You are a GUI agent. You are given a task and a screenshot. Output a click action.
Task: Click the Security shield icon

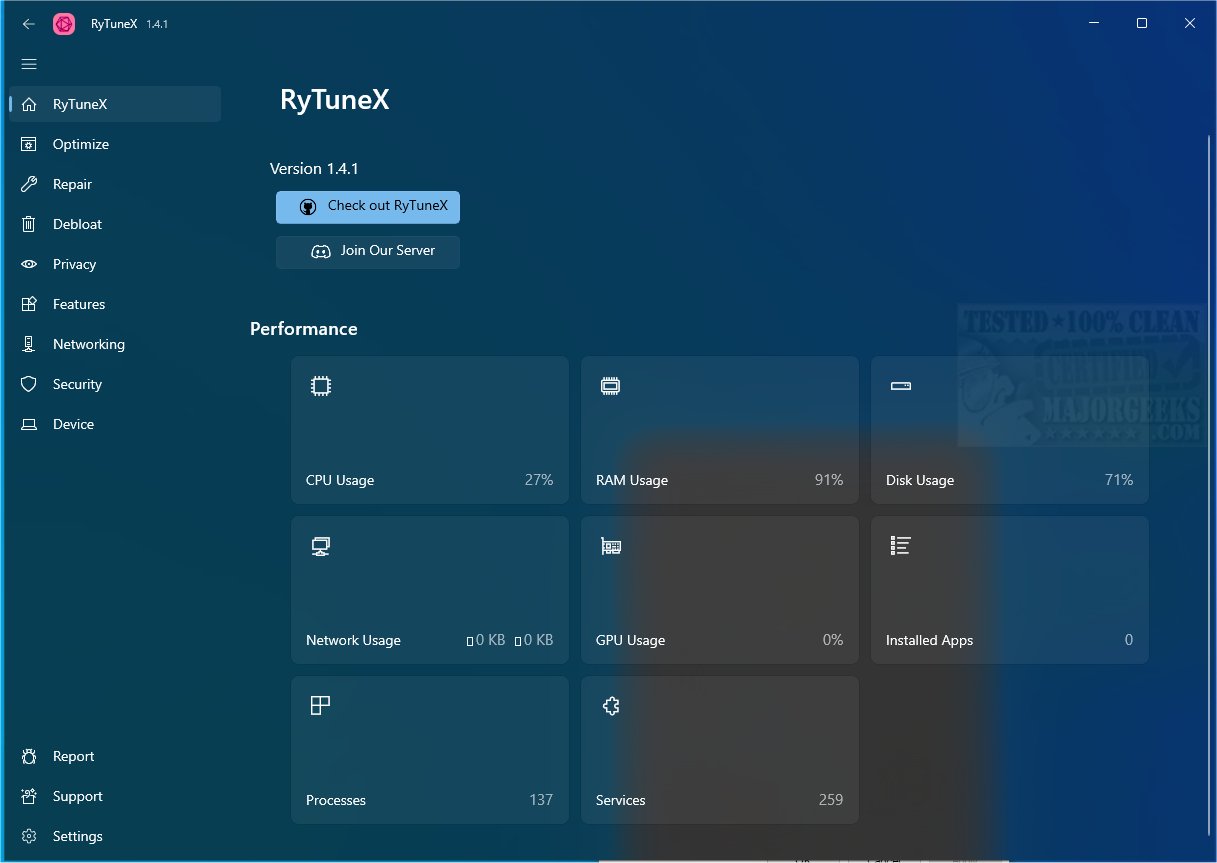(x=30, y=384)
